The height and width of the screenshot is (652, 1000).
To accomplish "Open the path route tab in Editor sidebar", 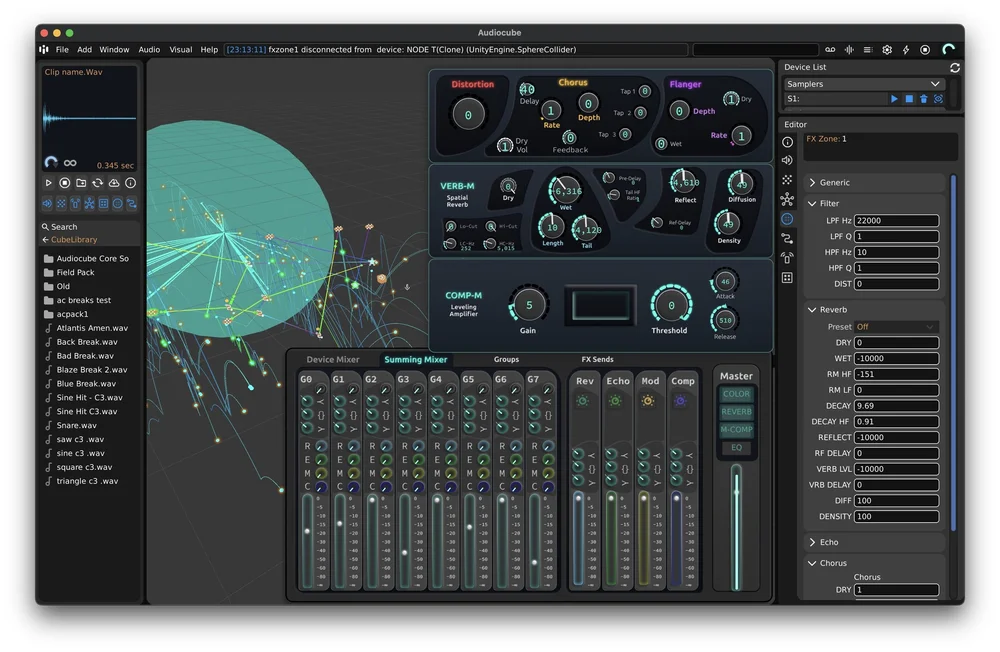I will [x=788, y=239].
